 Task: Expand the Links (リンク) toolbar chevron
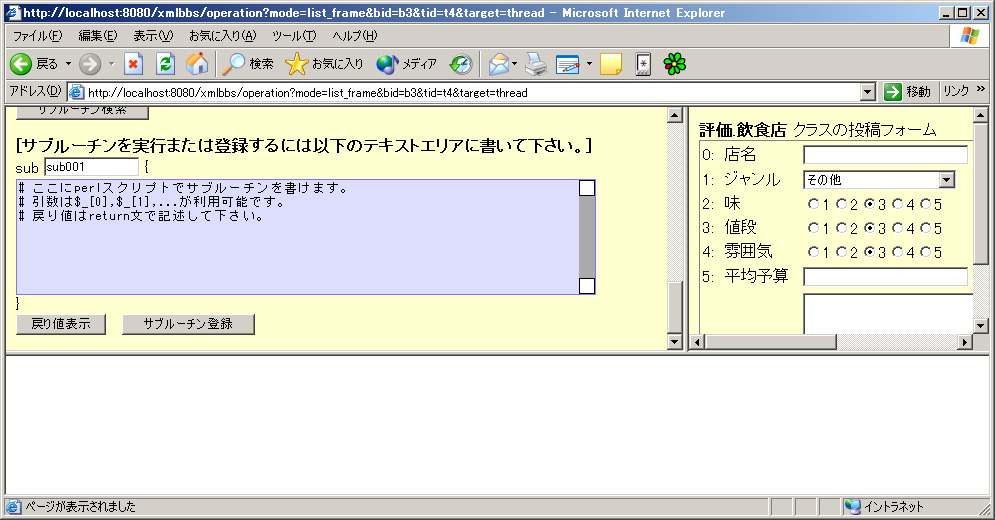click(x=980, y=89)
